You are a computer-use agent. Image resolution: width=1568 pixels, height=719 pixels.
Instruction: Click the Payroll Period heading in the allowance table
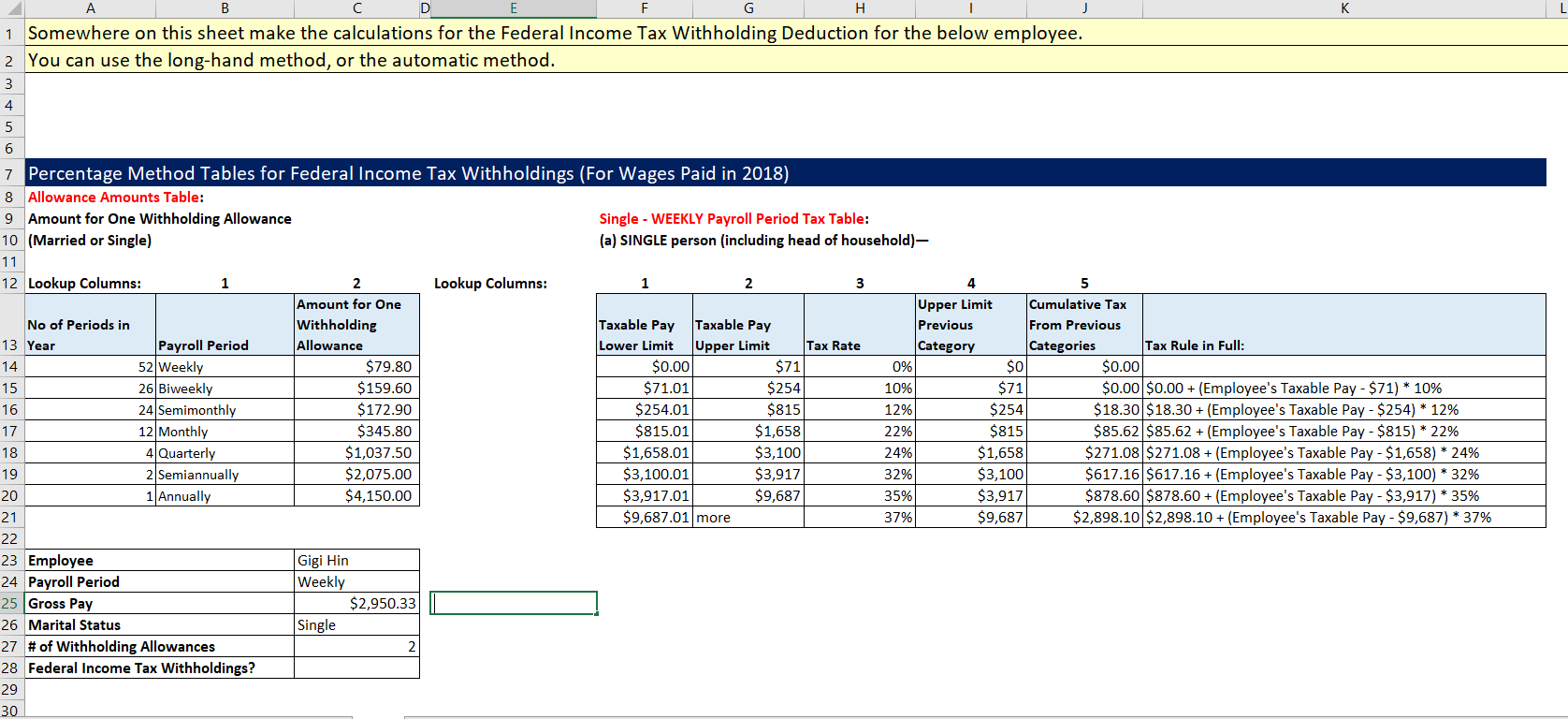coord(225,324)
